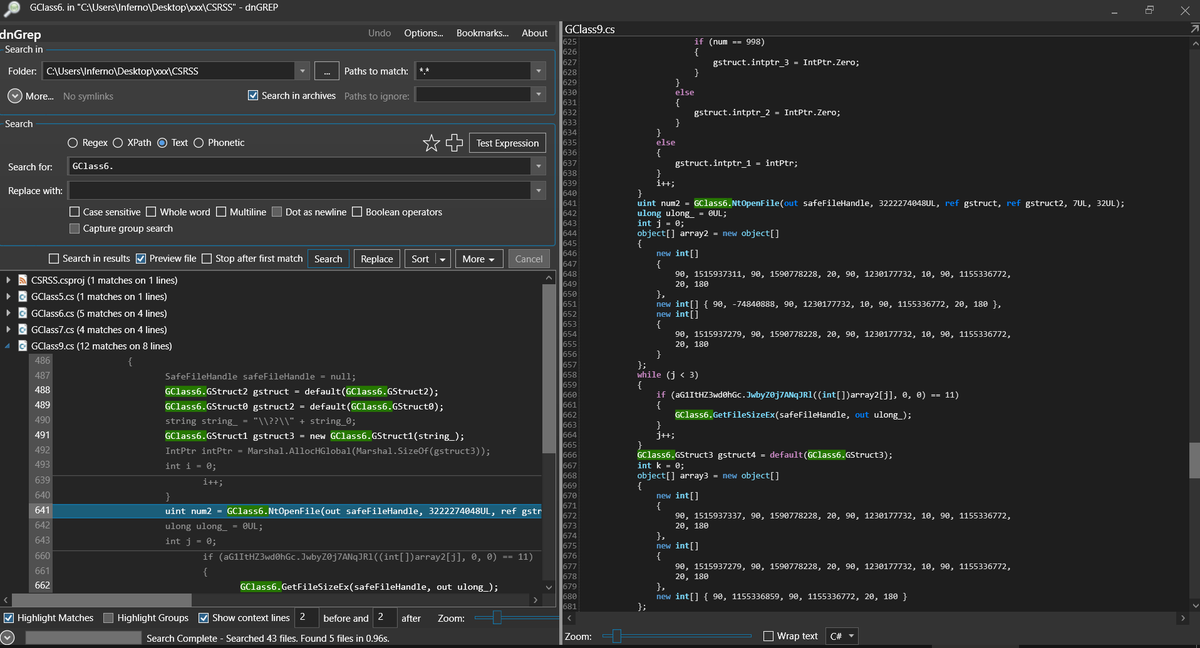Open Paths to ignore dropdown

pyautogui.click(x=539, y=96)
